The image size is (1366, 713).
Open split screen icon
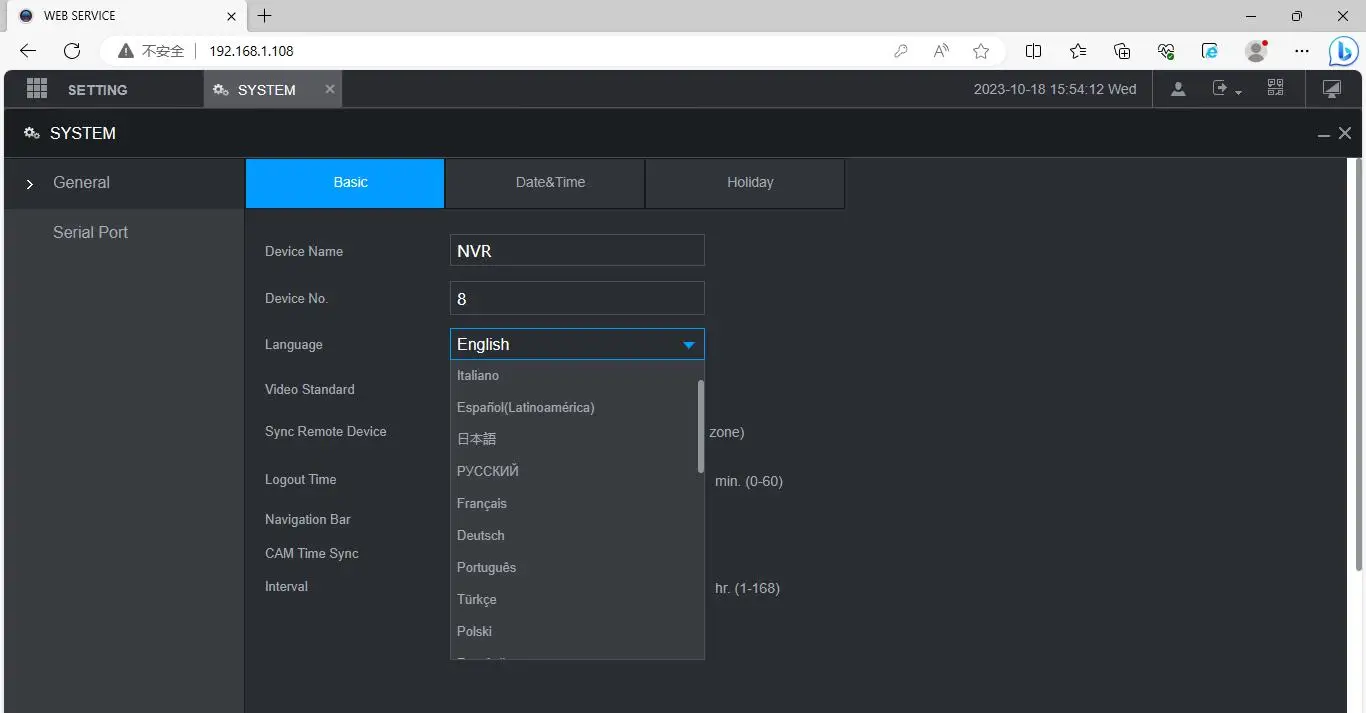pyautogui.click(x=1034, y=51)
